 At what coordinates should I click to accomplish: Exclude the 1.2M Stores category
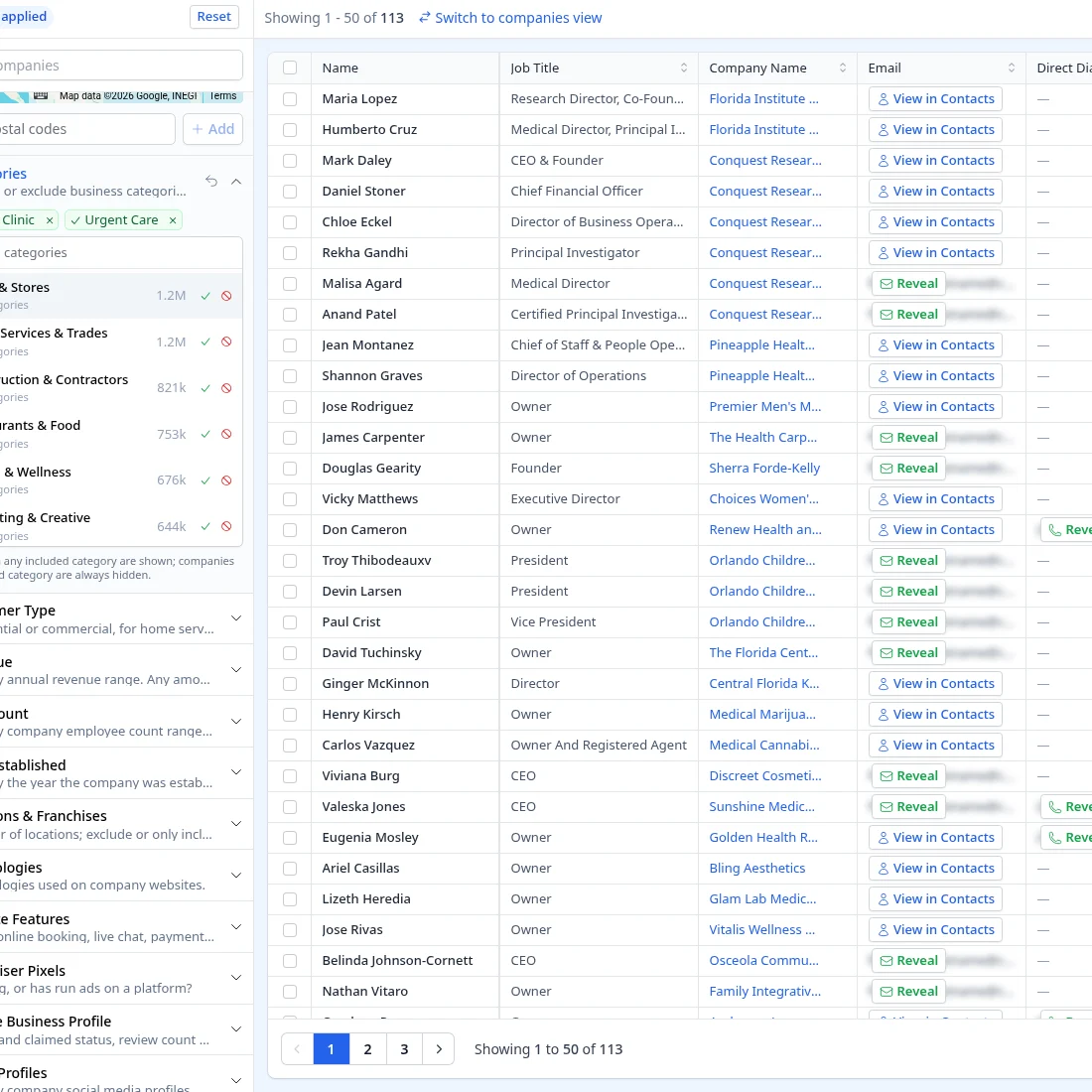(x=226, y=296)
